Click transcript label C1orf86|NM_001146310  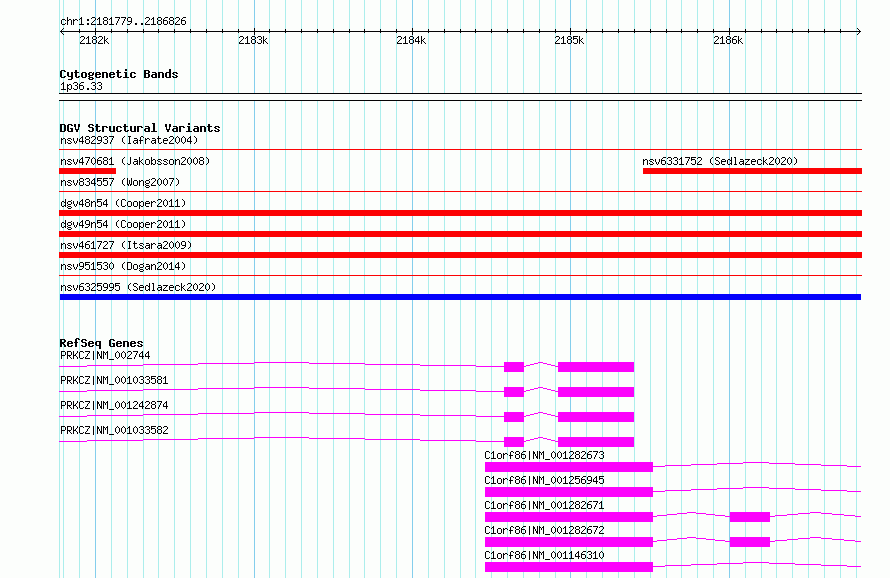click(x=544, y=555)
